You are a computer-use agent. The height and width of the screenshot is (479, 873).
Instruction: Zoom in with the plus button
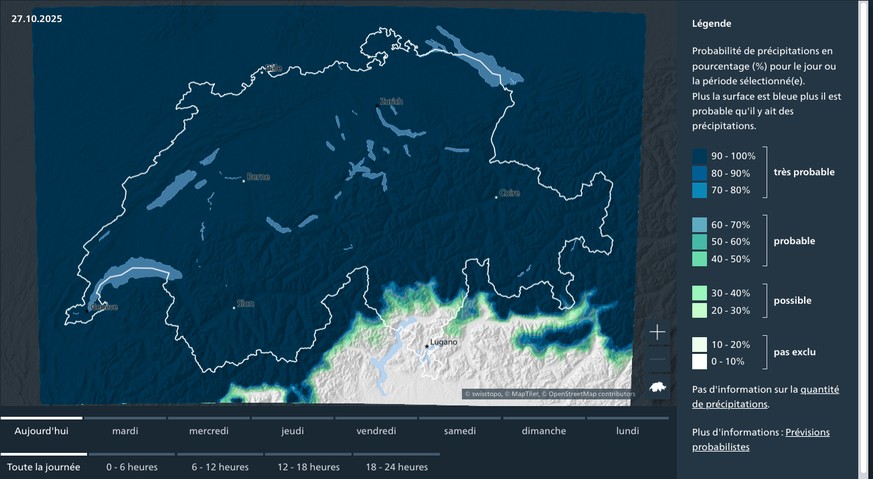click(x=657, y=332)
